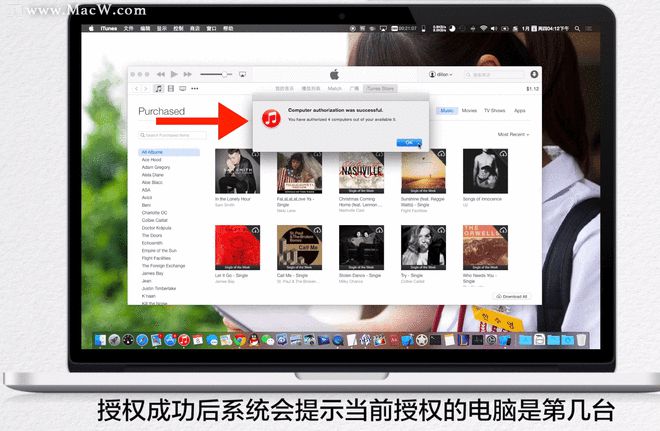
Task: Click the iTunes search field
Action: [495, 74]
